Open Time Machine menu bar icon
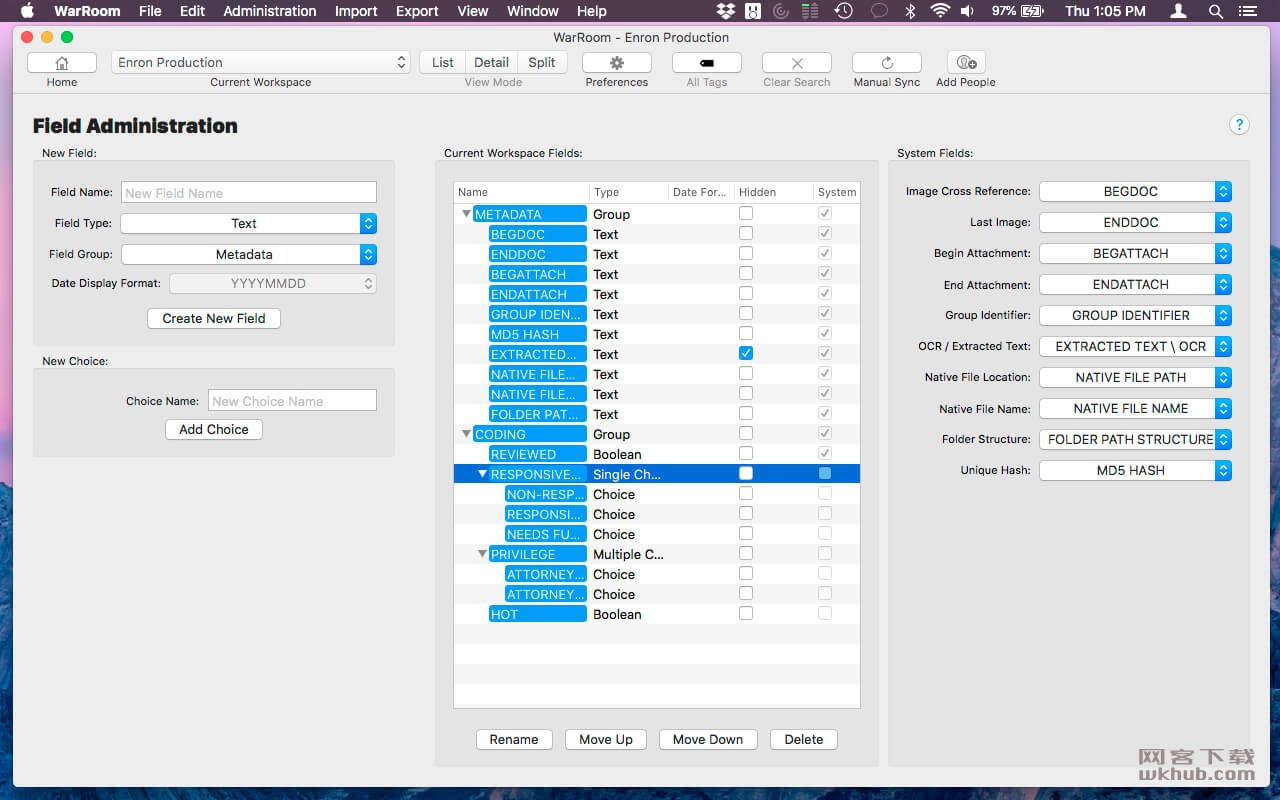 point(843,11)
